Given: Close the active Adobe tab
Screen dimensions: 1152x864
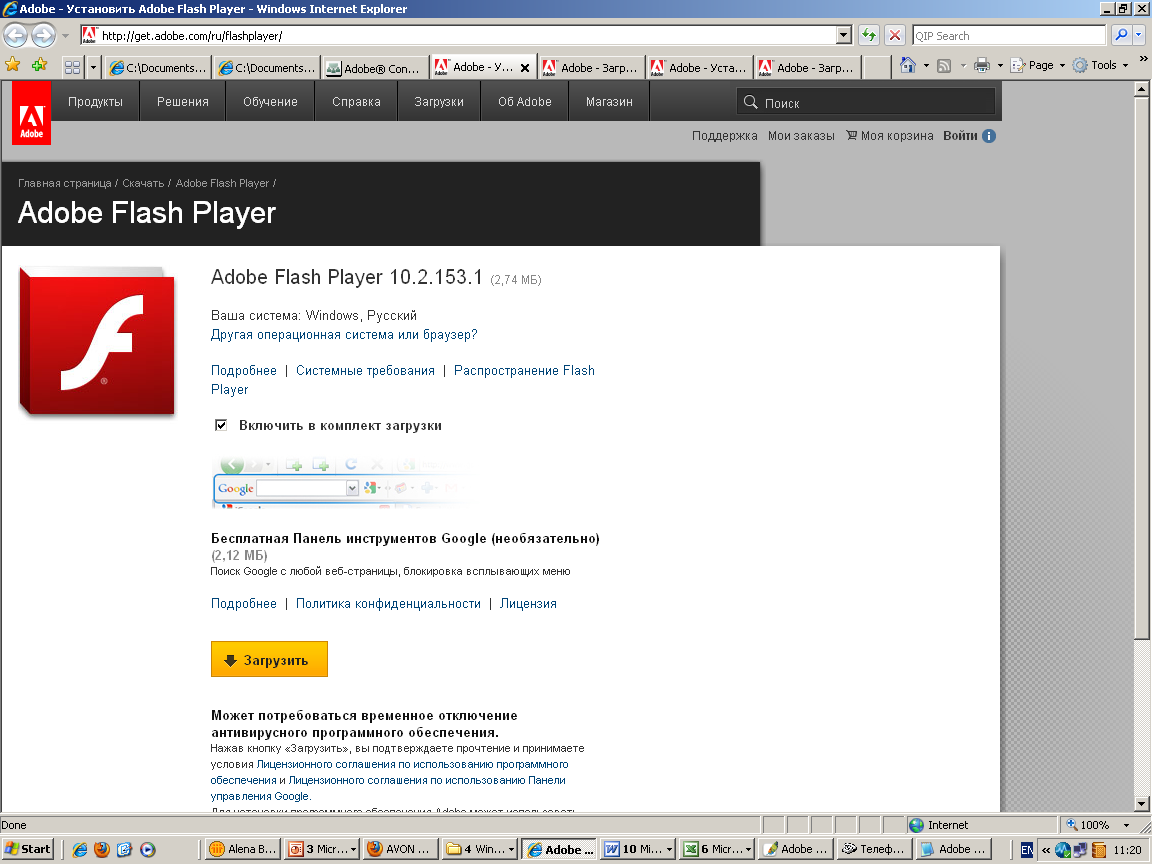Looking at the screenshot, I should [x=525, y=68].
